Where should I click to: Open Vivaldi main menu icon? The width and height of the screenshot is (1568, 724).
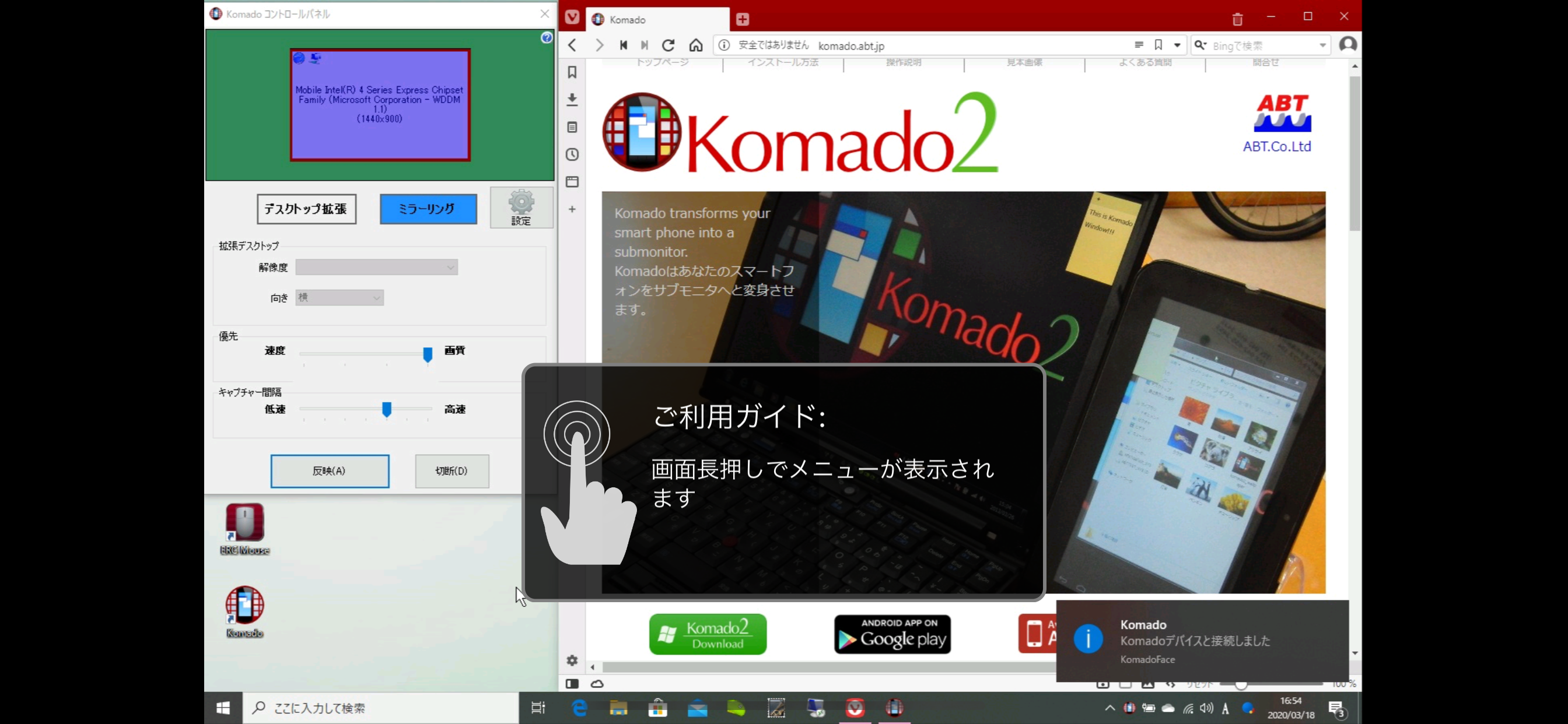click(572, 17)
